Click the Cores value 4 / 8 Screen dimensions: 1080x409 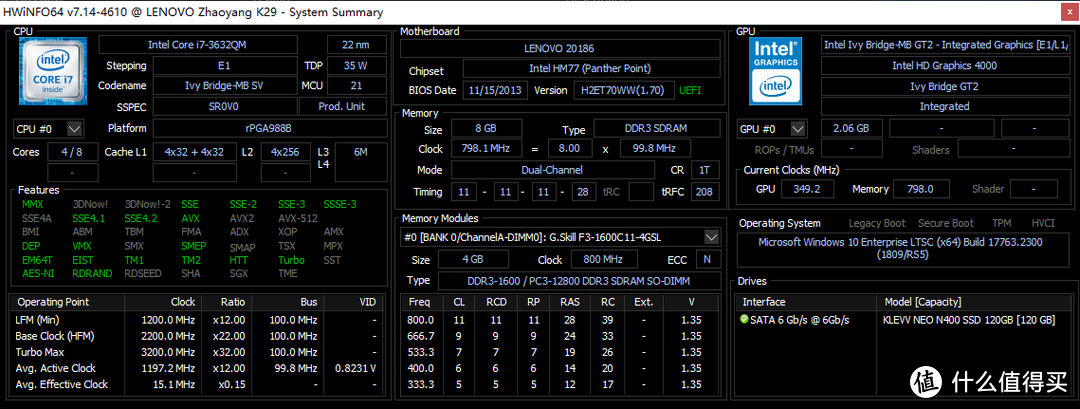(x=72, y=152)
